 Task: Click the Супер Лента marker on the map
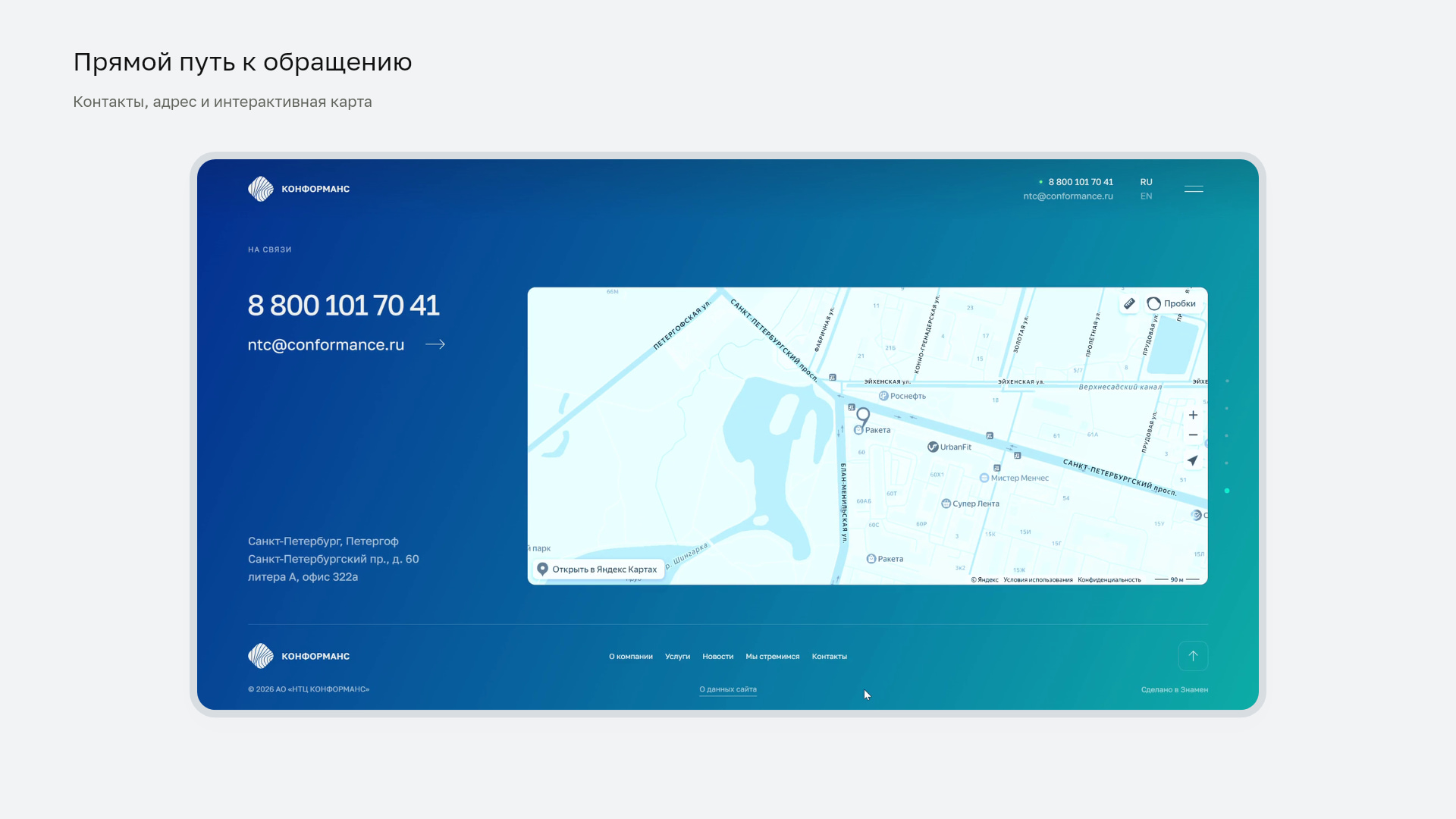point(970,504)
